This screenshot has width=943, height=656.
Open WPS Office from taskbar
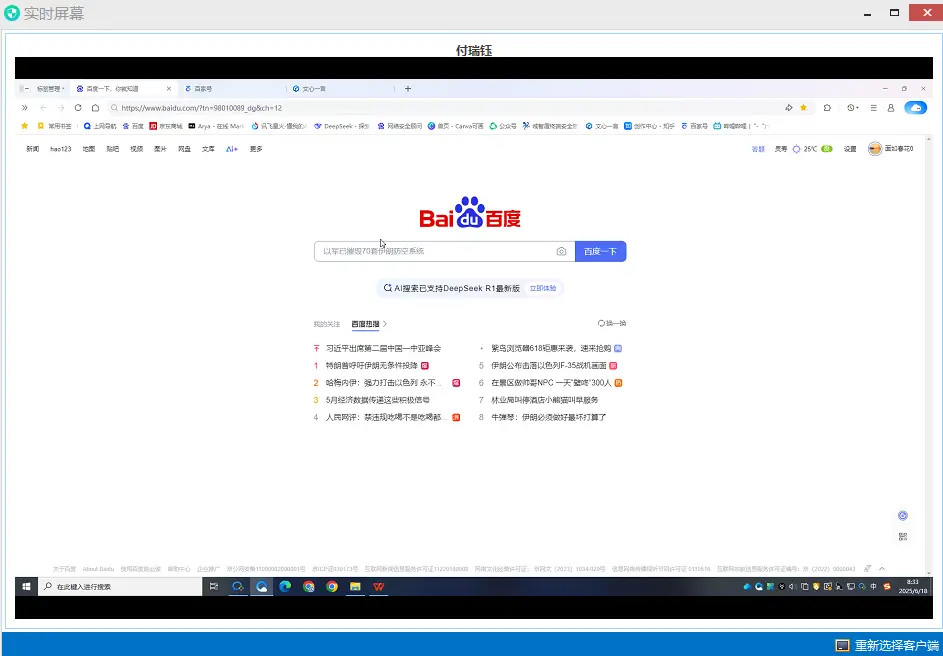378,586
